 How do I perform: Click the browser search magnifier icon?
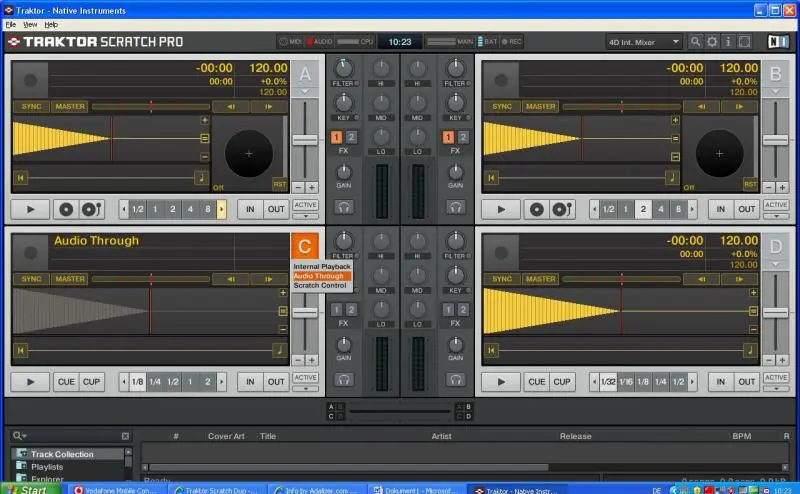coord(19,436)
